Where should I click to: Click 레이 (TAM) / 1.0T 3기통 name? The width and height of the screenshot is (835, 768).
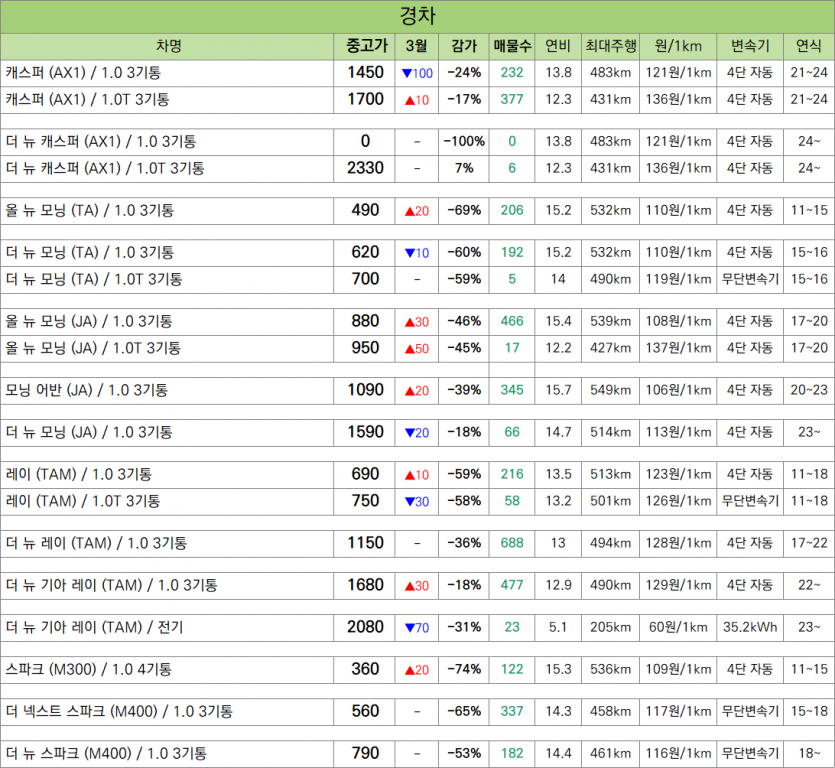click(x=83, y=501)
